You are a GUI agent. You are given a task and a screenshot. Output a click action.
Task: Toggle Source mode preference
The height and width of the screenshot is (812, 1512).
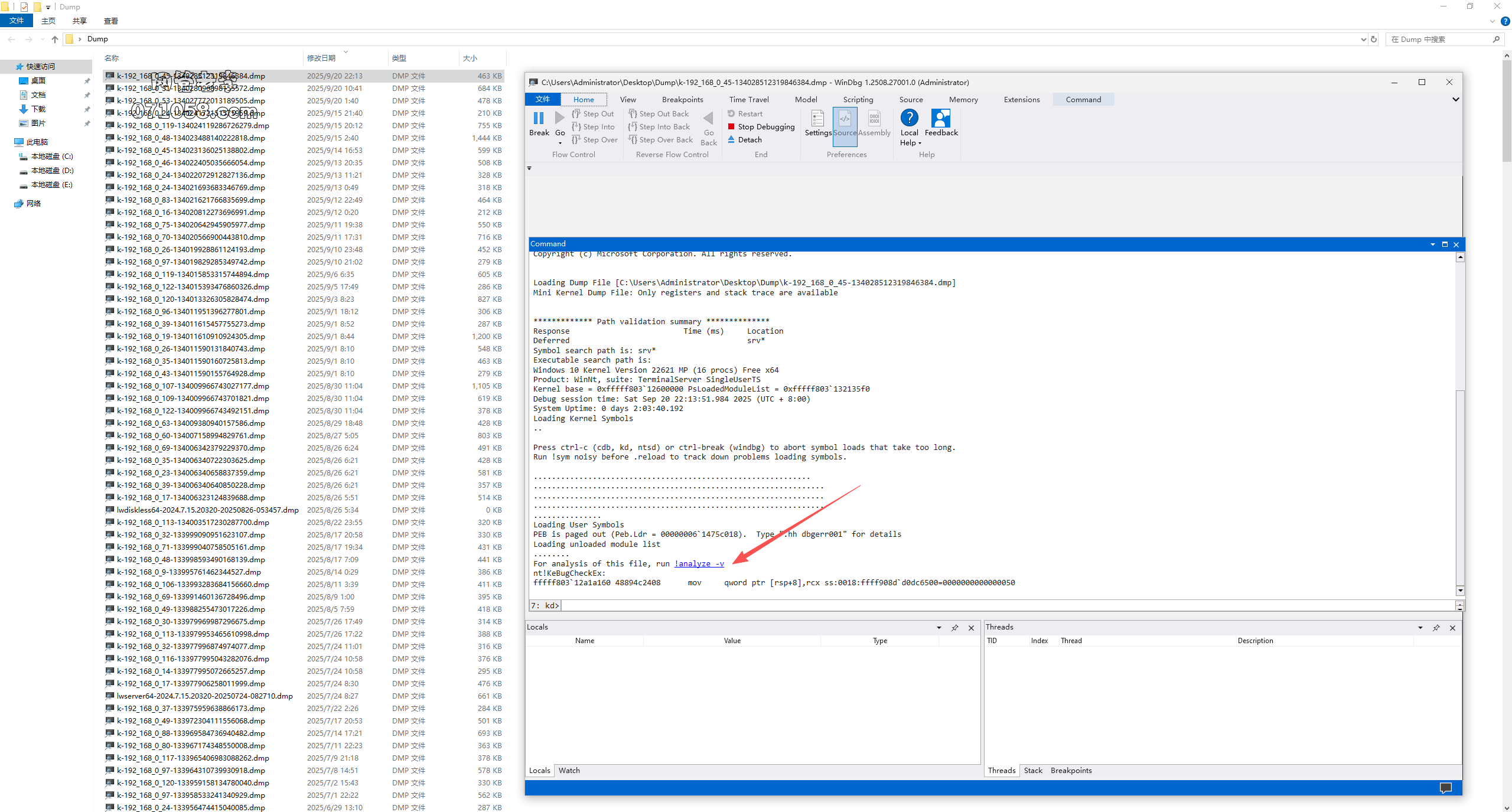[845, 119]
